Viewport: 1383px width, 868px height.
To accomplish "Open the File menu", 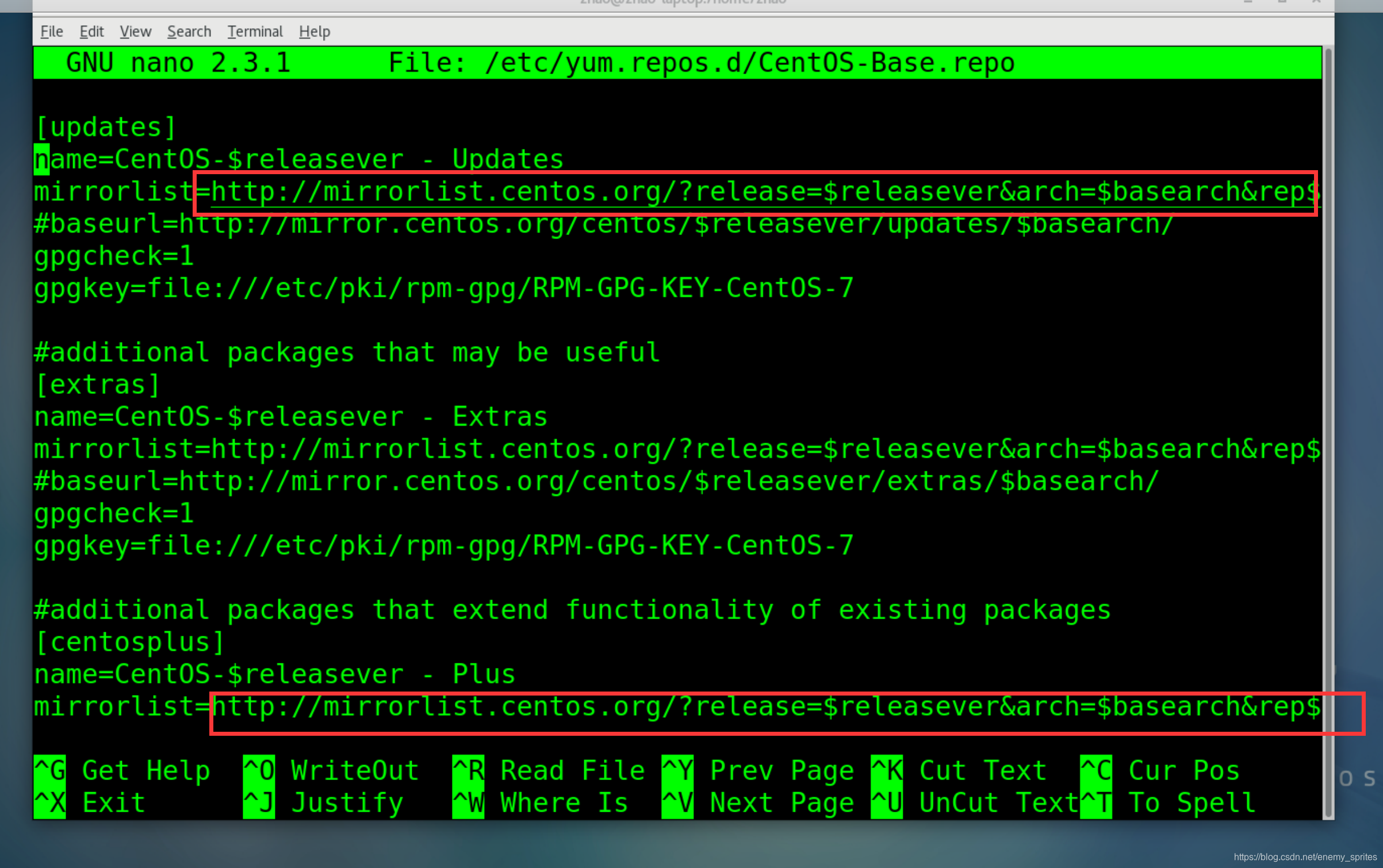I will point(51,32).
